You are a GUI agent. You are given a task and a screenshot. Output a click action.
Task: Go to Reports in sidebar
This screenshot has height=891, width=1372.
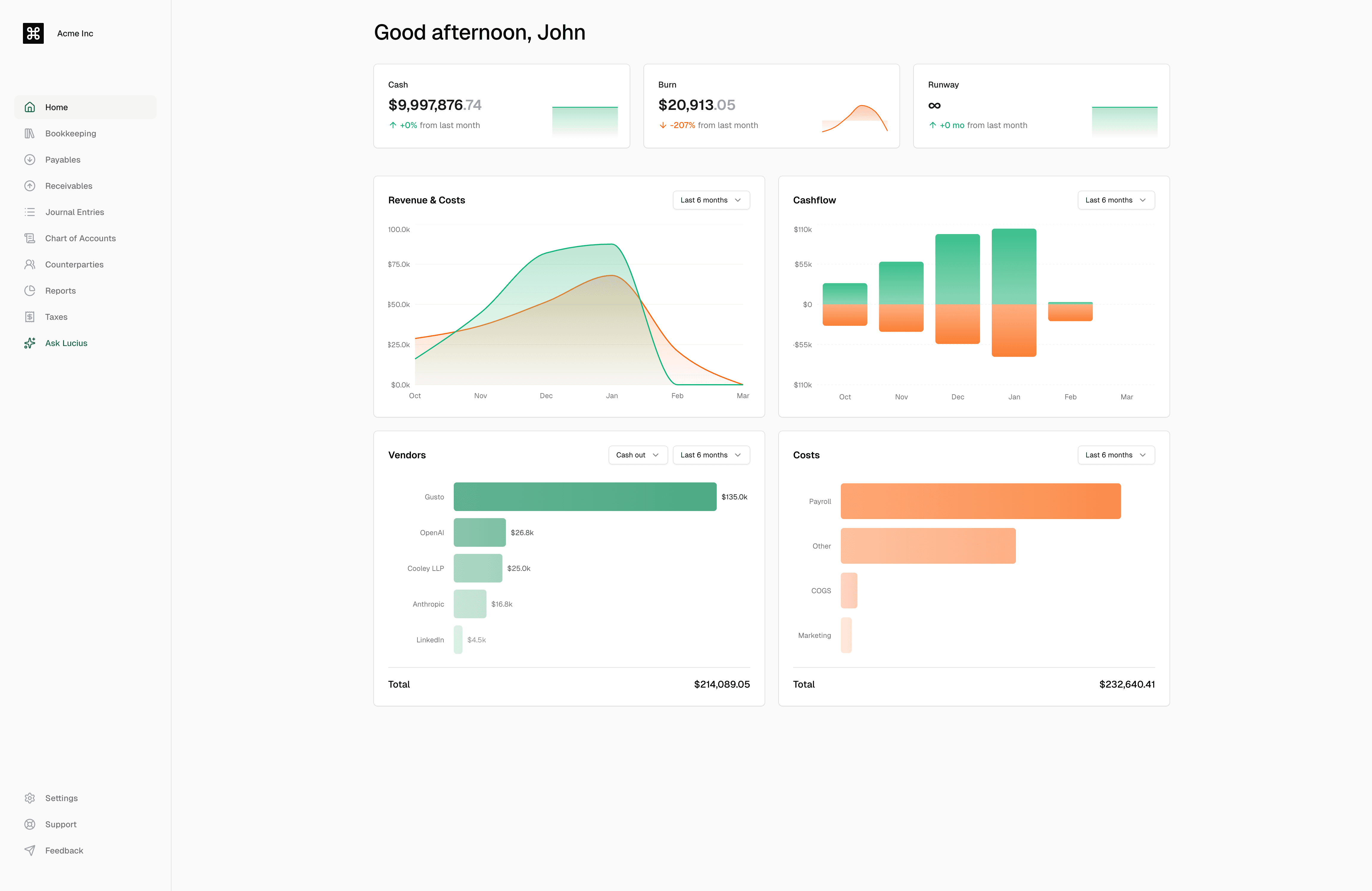pos(60,291)
